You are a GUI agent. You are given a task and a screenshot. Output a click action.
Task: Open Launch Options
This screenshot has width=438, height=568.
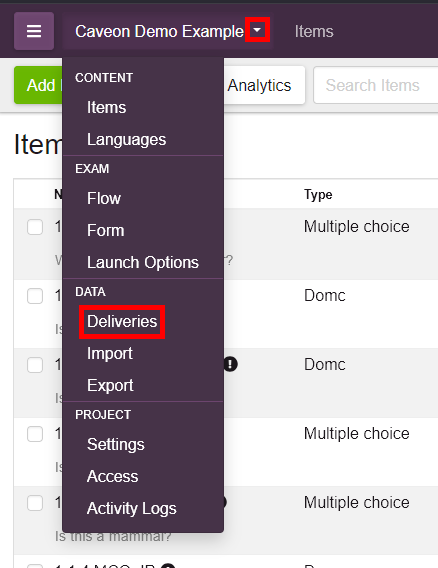[x=143, y=262]
